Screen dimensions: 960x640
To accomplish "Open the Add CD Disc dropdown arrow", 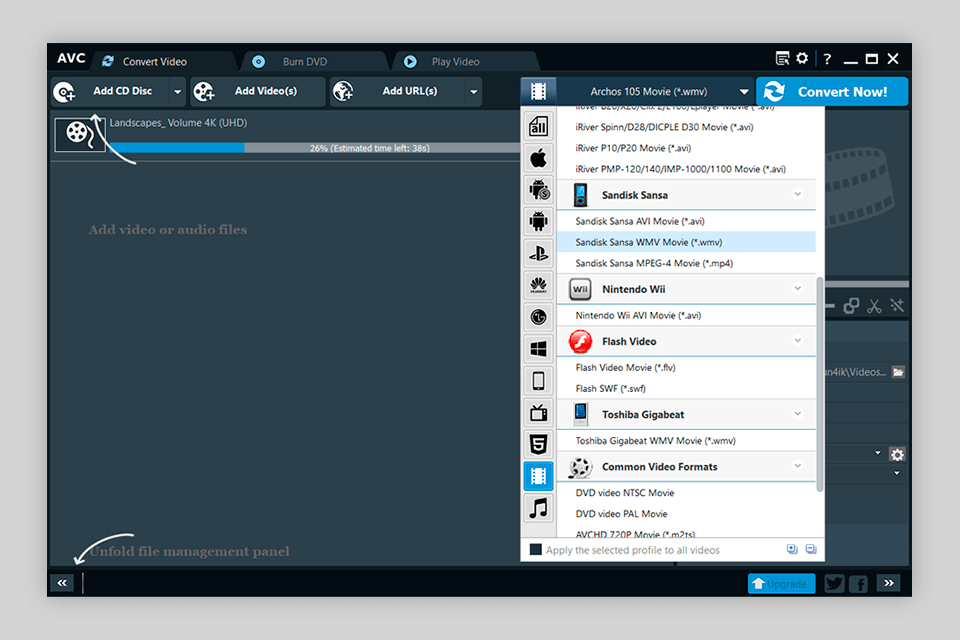I will [177, 92].
